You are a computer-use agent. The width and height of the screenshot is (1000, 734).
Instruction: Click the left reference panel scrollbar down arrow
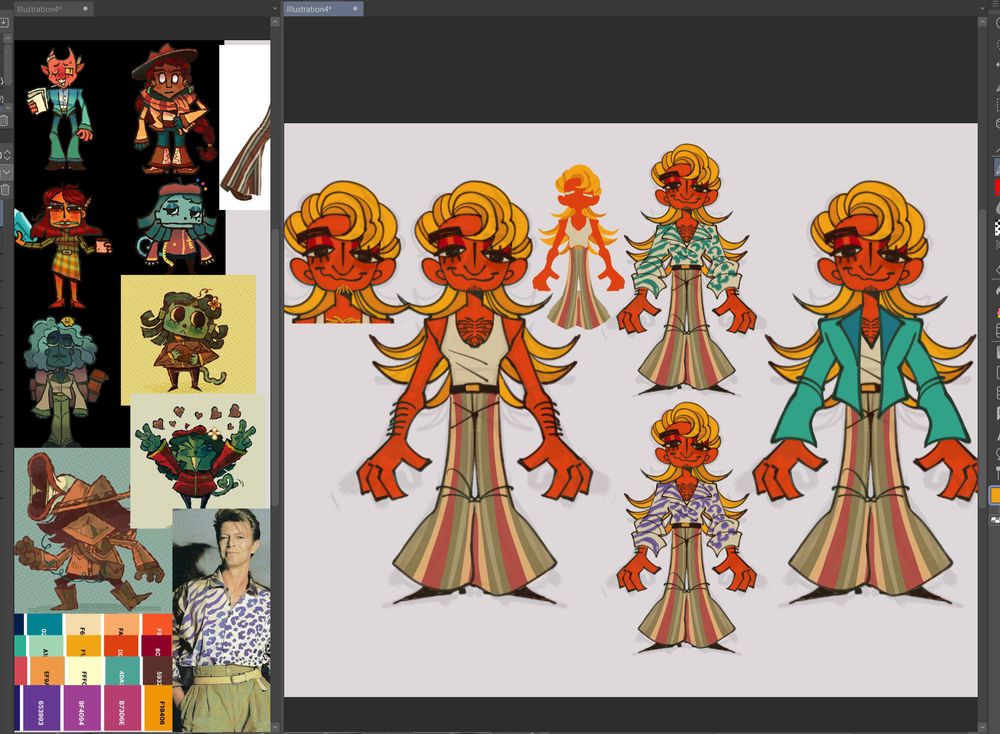275,727
